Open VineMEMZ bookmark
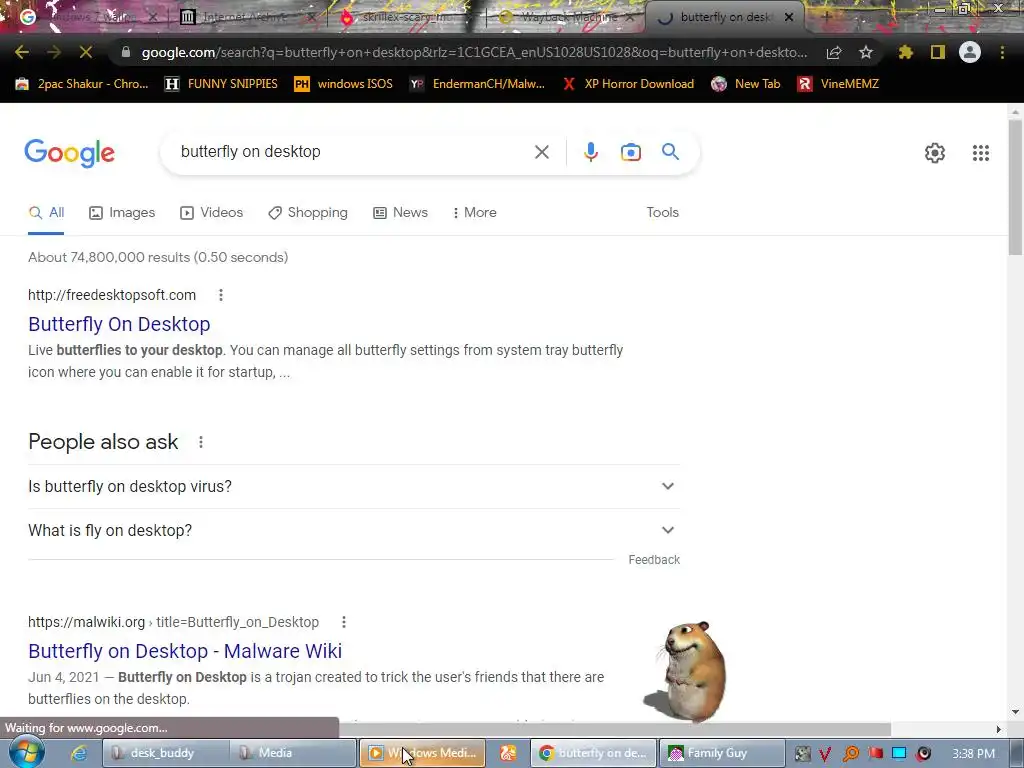1024x768 pixels. pos(839,84)
